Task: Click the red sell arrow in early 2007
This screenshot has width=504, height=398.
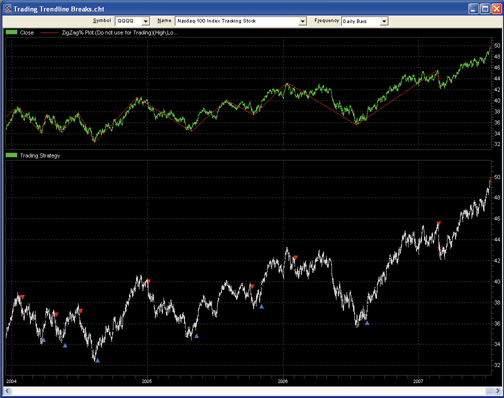Action: click(439, 223)
